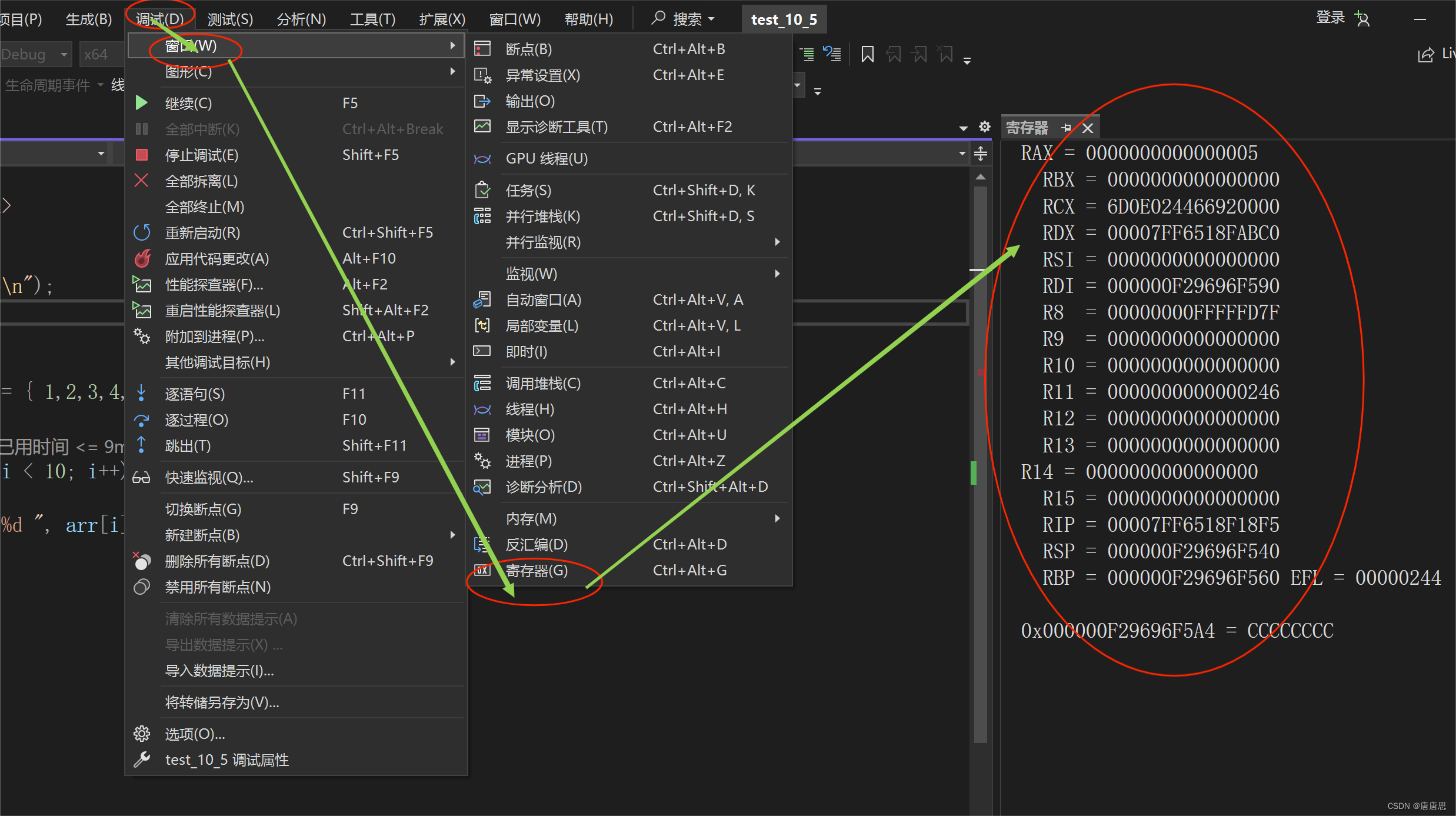Click the Parallel Stacks (并行堆栈) icon
The image size is (1456, 816).
coord(482,216)
